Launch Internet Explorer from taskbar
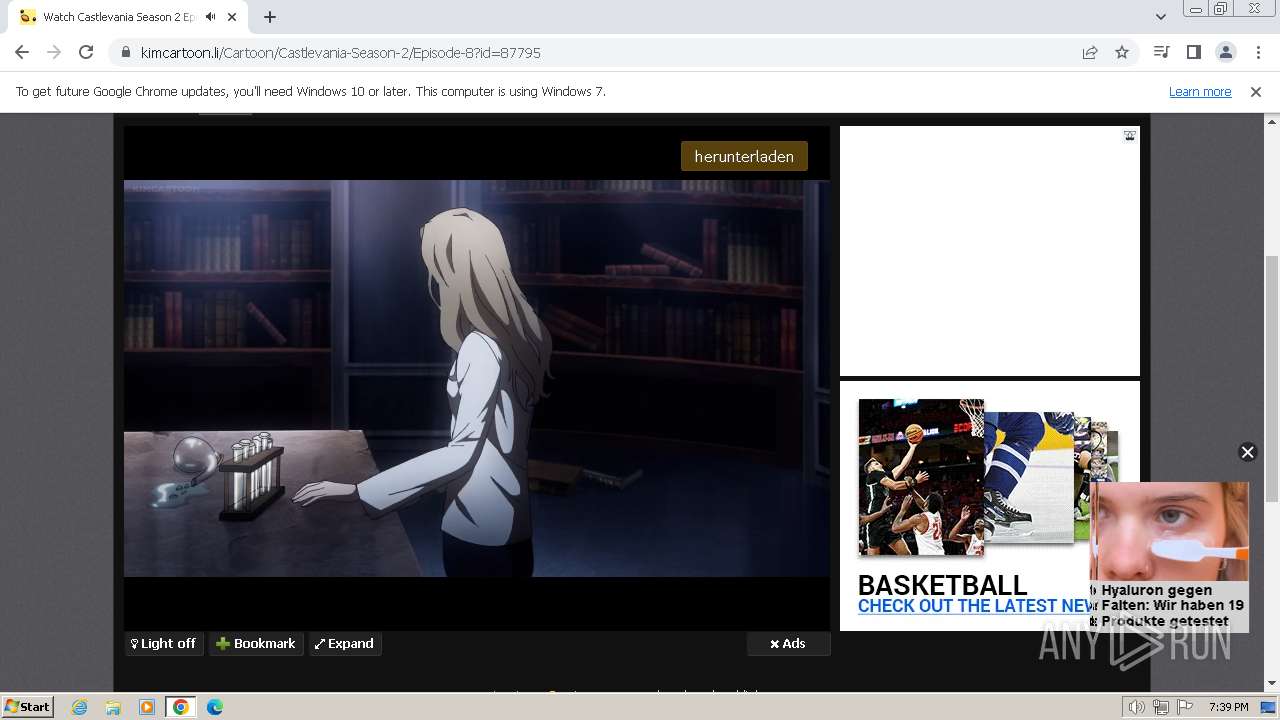This screenshot has width=1280, height=720. [x=80, y=707]
